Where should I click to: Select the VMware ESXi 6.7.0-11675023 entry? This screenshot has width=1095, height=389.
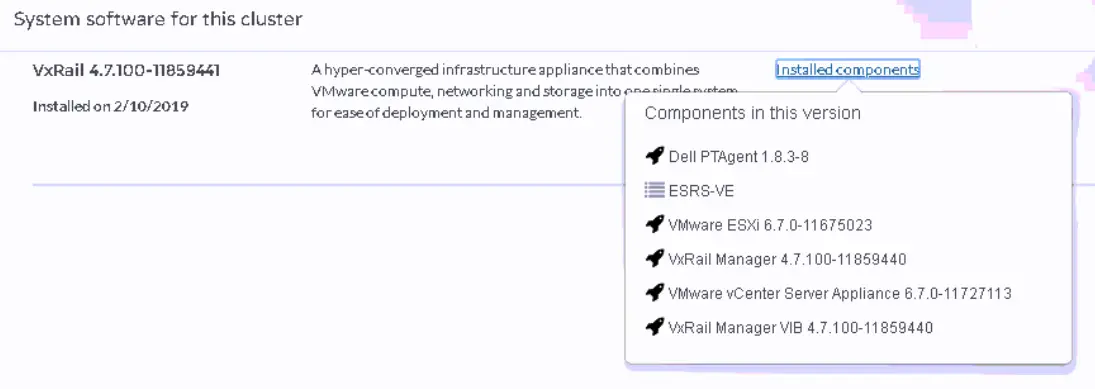770,225
